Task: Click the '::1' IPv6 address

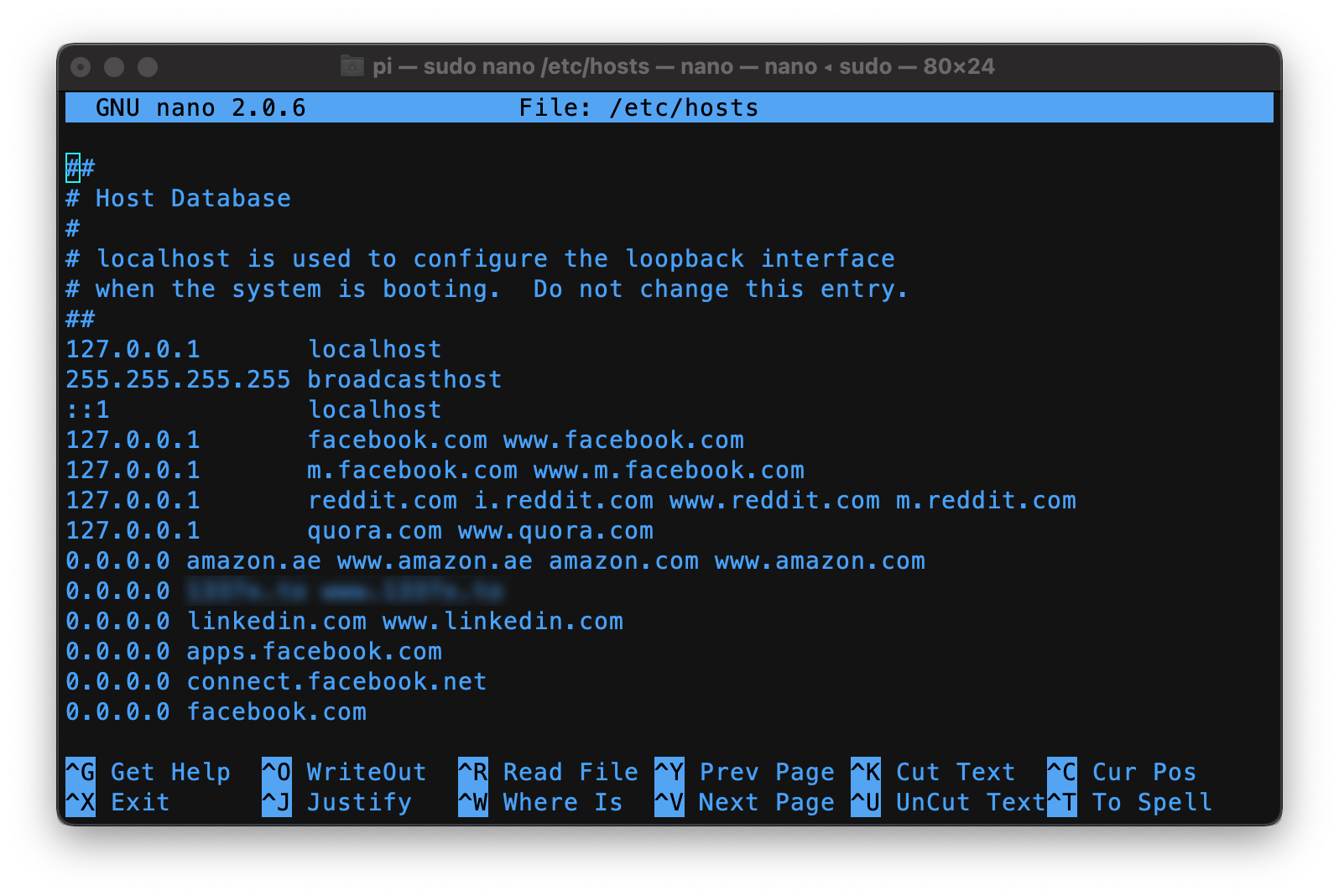Action: tap(87, 409)
